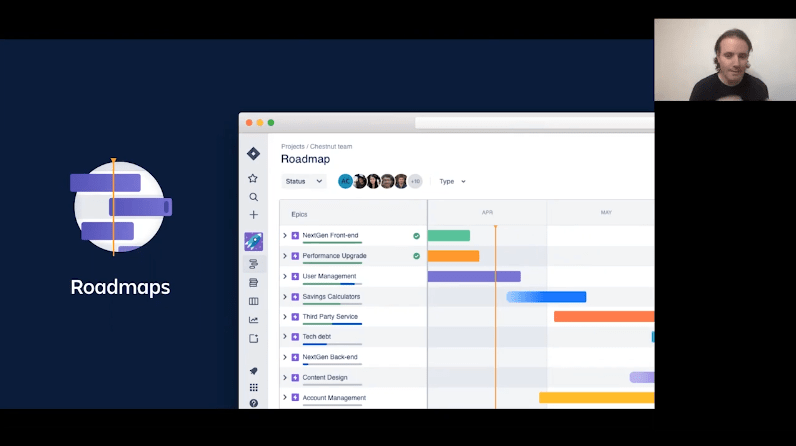Open starred items via star icon

pyautogui.click(x=253, y=178)
